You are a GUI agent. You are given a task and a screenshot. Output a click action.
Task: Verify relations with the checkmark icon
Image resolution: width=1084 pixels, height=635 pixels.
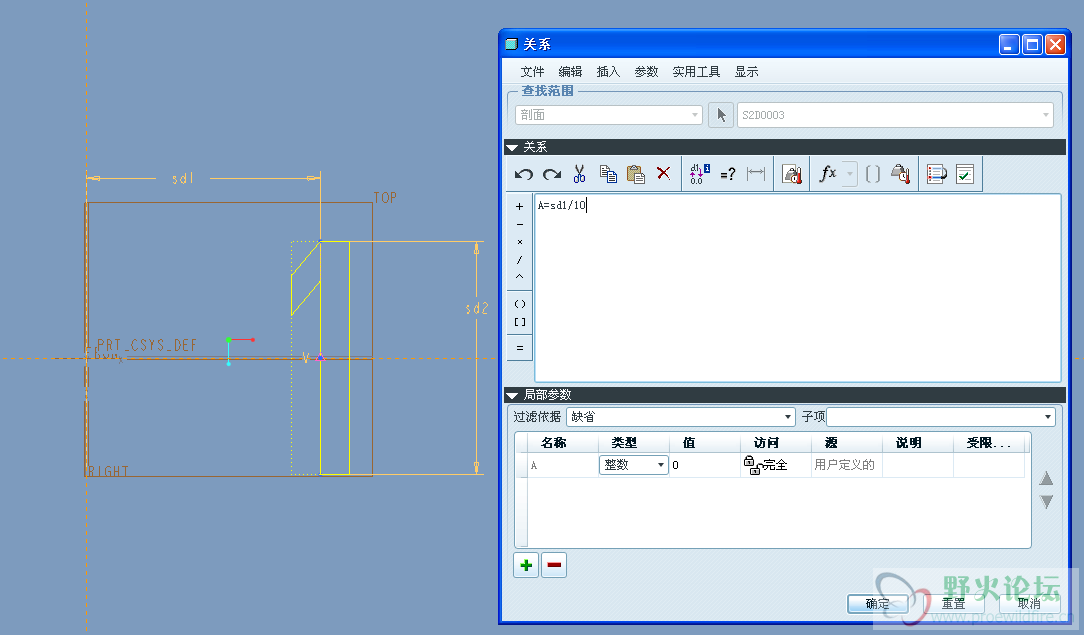coord(965,174)
